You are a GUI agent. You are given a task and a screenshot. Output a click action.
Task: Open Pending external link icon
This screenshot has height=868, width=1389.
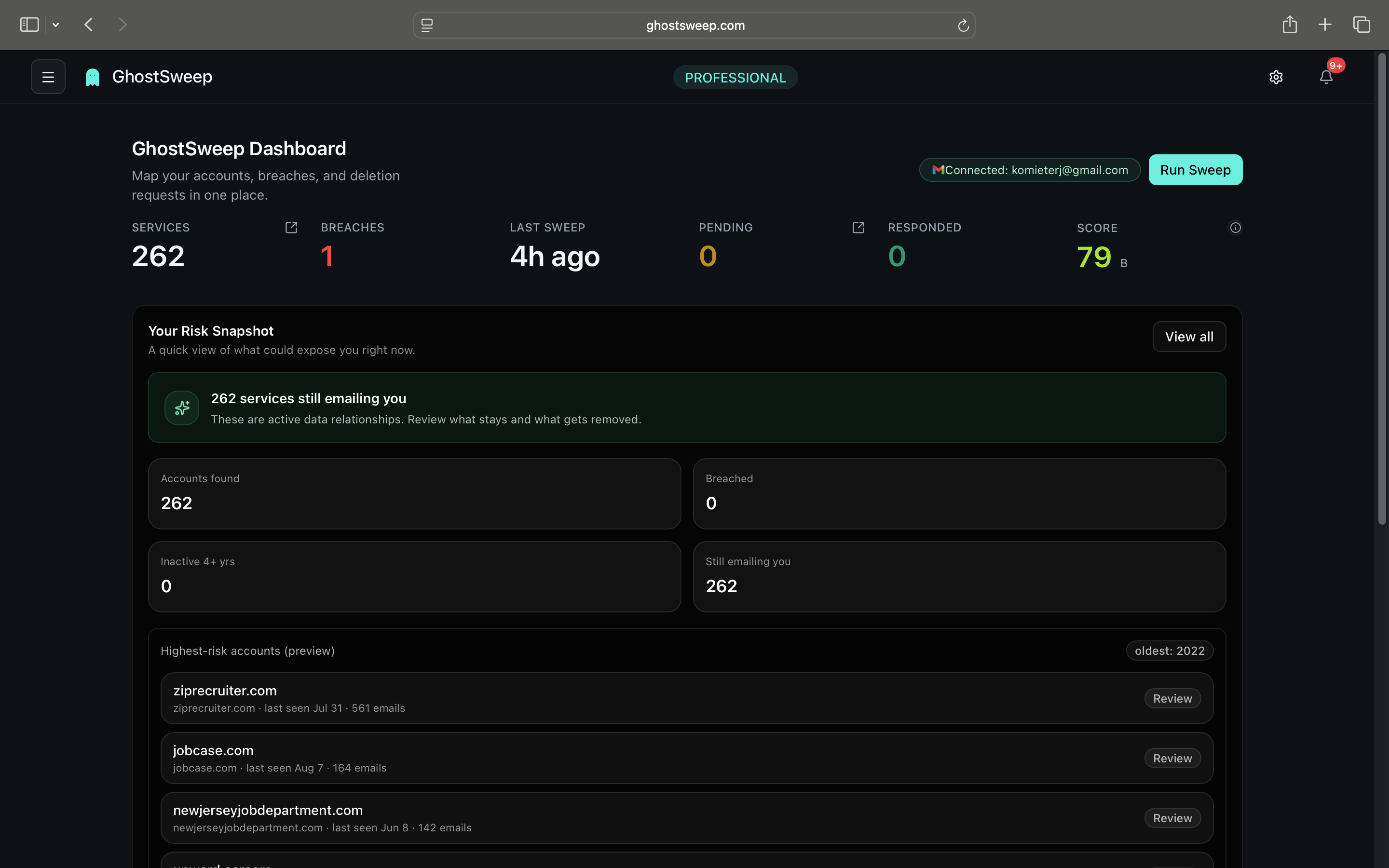tap(858, 227)
